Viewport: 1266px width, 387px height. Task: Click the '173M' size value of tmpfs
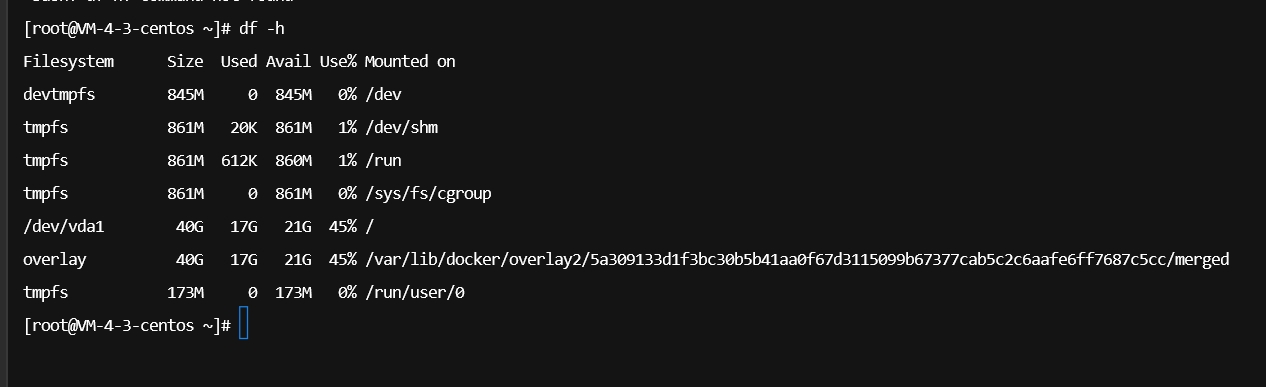pos(185,293)
